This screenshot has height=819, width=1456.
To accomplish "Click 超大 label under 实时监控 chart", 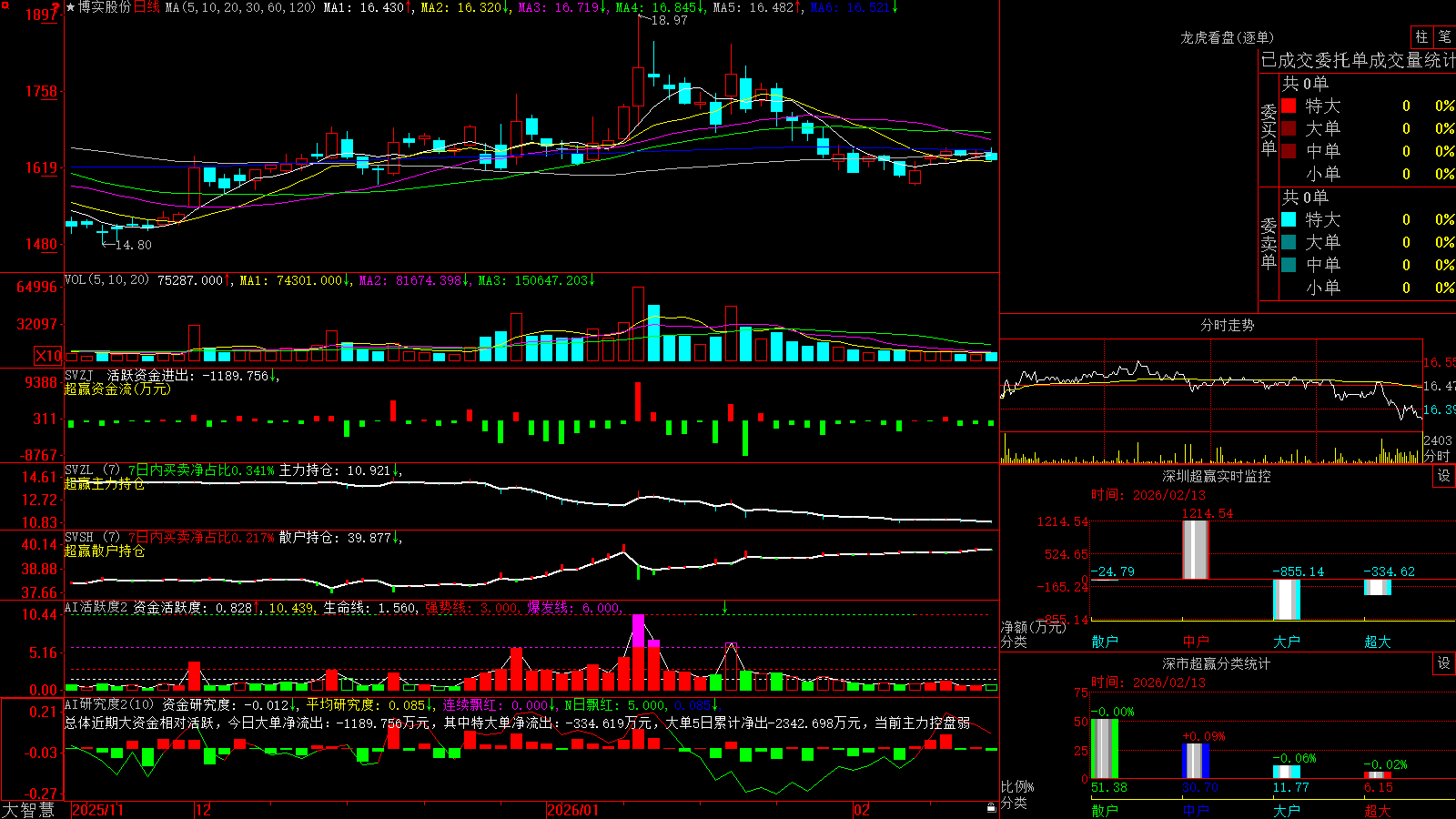I will coord(1378,642).
